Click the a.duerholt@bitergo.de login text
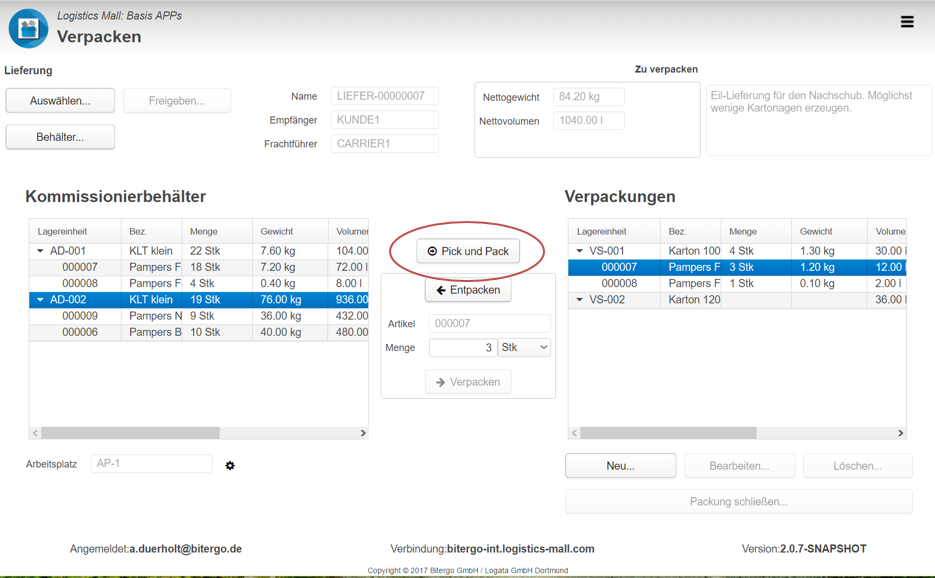The height and width of the screenshot is (578, 935). 185,549
